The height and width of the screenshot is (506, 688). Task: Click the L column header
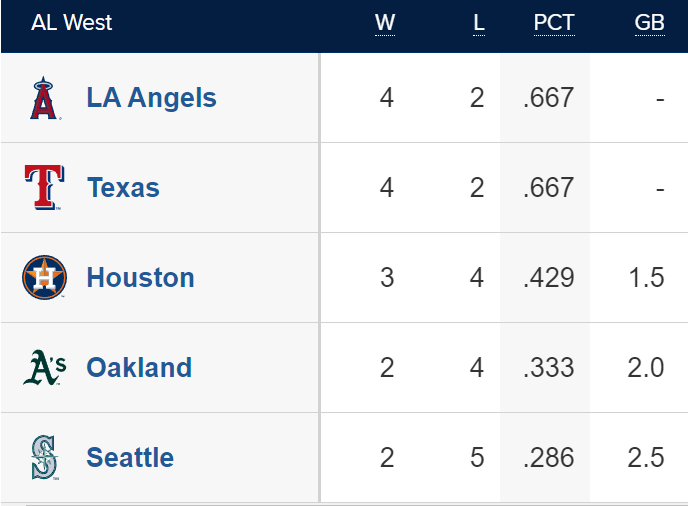[x=479, y=23]
